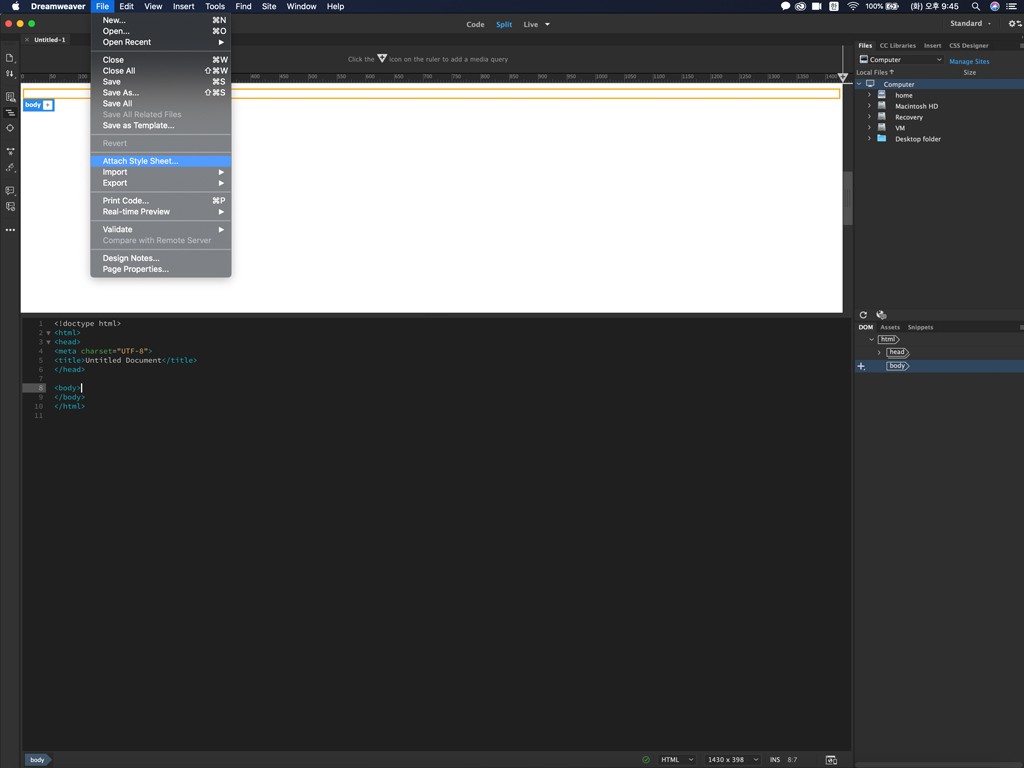
Task: Collapse the head tag on line 3
Action: tap(48, 342)
